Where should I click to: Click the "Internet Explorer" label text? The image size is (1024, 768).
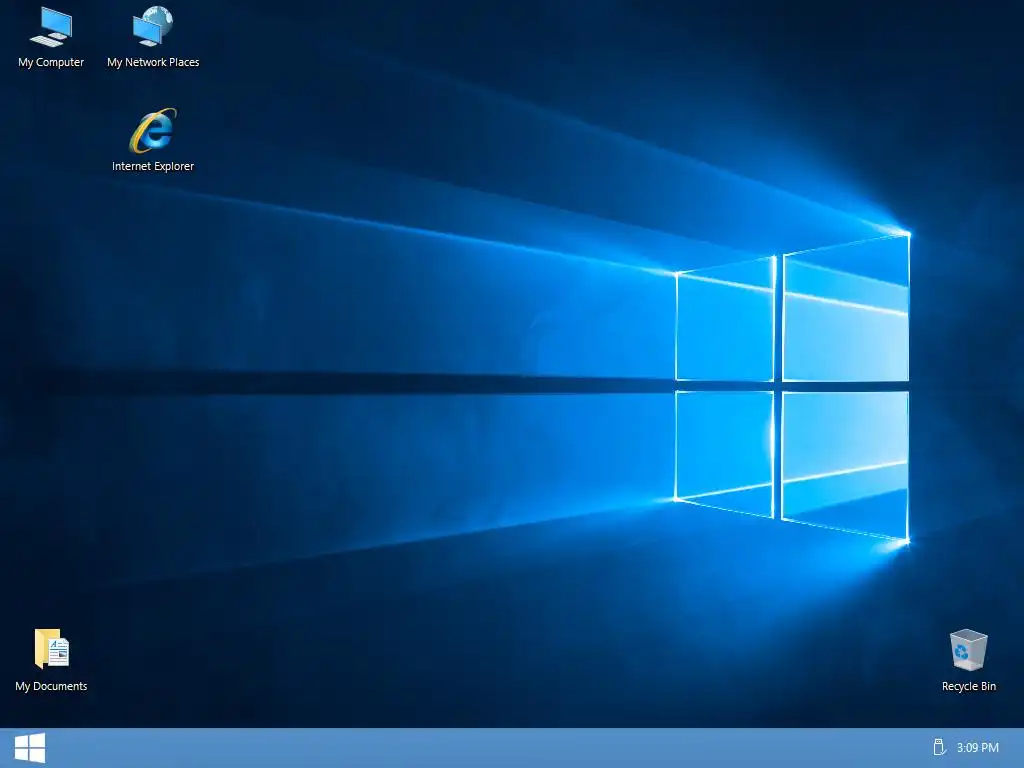click(153, 166)
